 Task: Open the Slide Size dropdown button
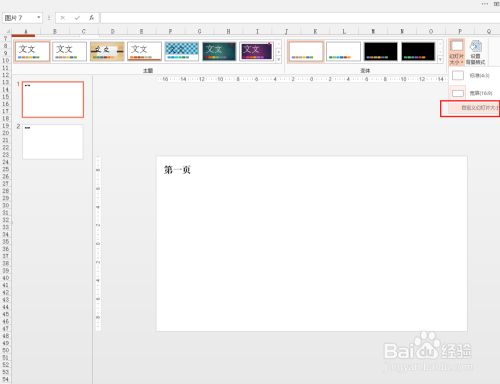click(456, 52)
